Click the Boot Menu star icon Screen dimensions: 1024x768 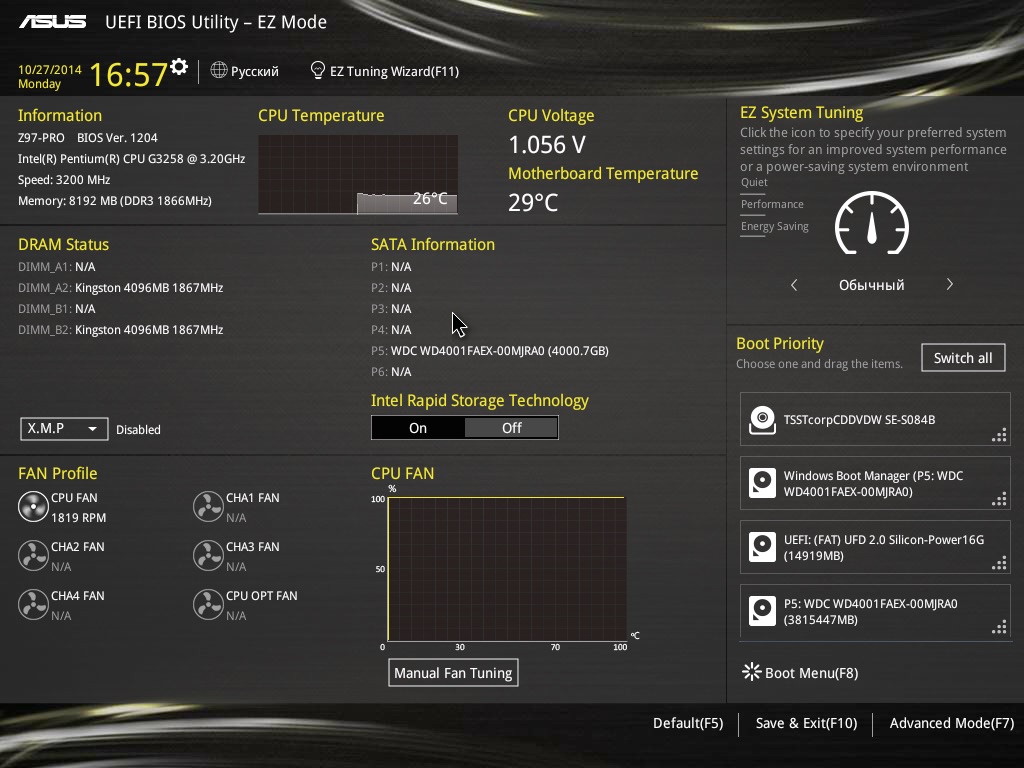752,671
